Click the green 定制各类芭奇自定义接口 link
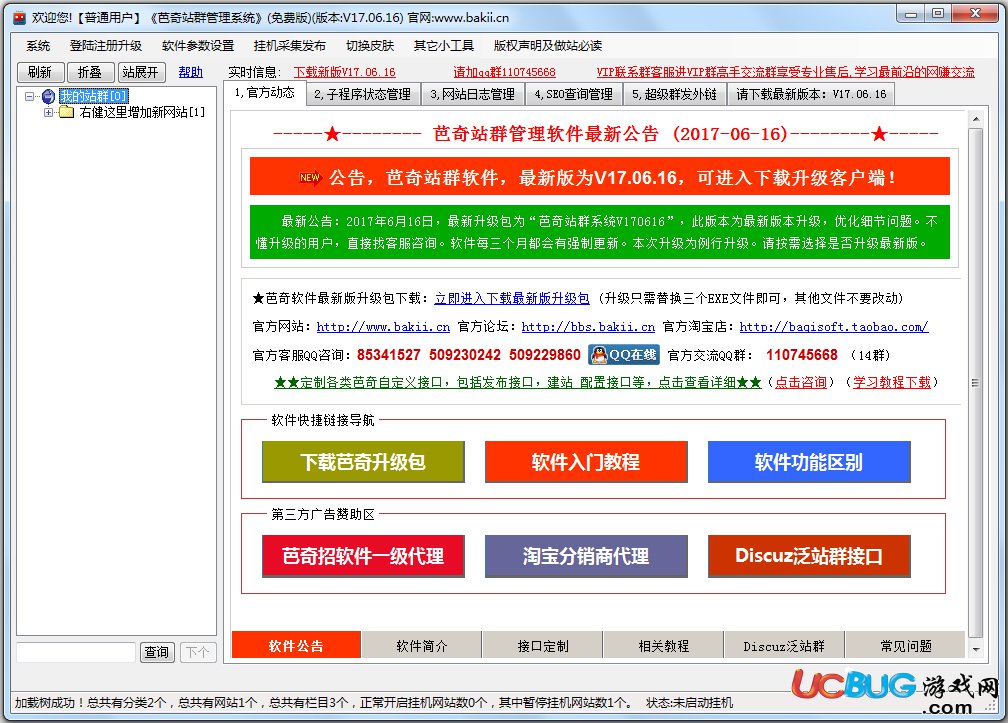 518,382
